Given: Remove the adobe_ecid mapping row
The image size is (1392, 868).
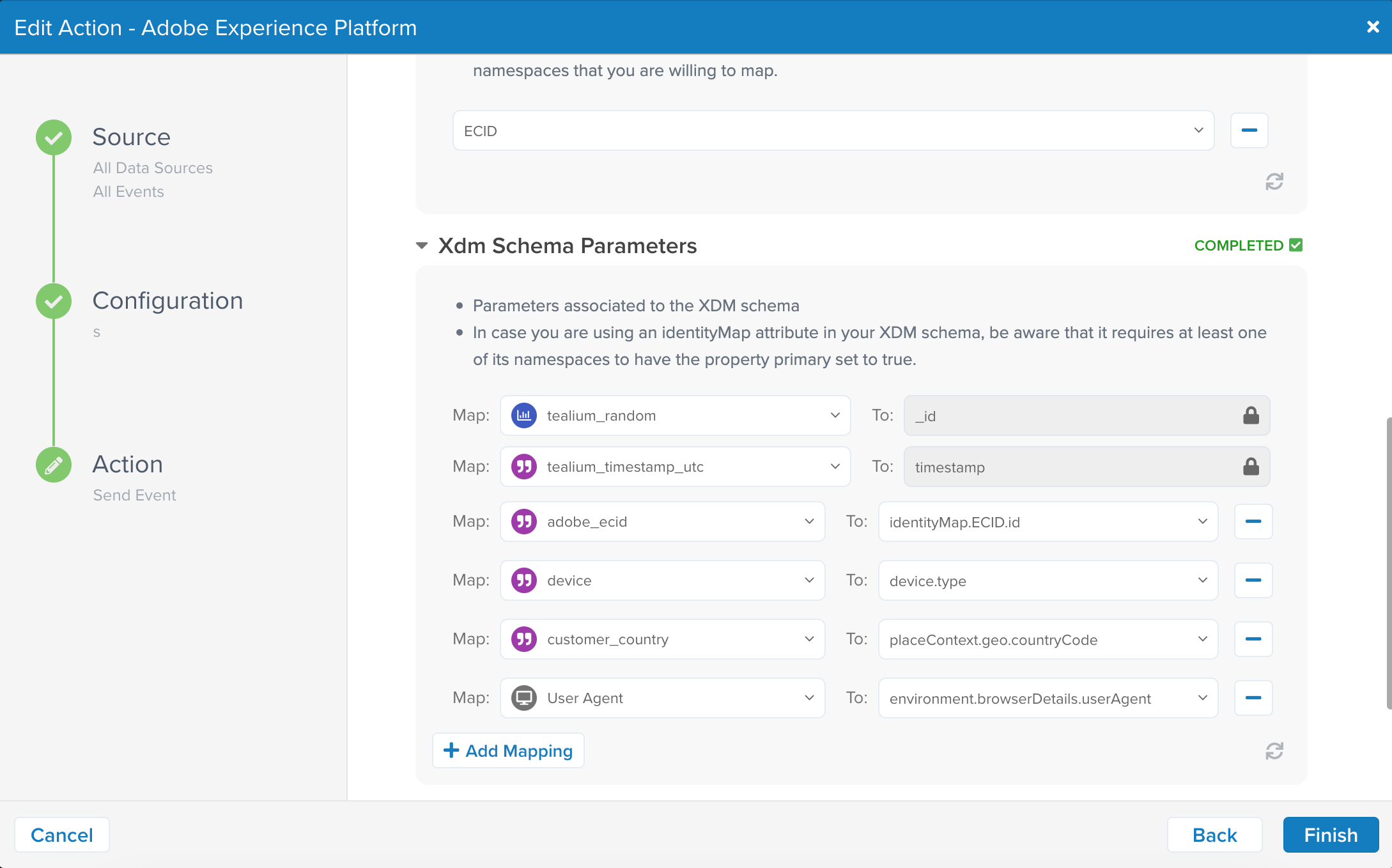Looking at the screenshot, I should pos(1253,522).
